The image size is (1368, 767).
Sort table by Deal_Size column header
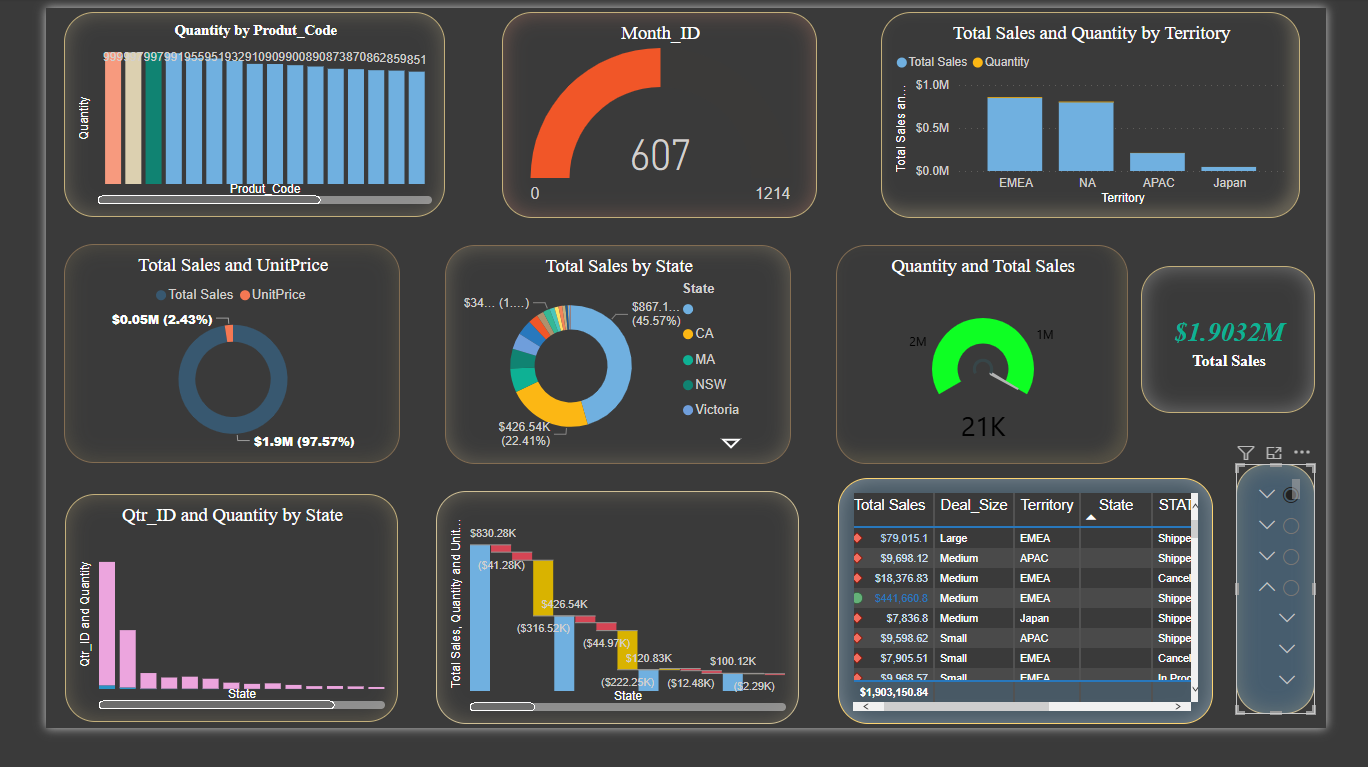974,506
